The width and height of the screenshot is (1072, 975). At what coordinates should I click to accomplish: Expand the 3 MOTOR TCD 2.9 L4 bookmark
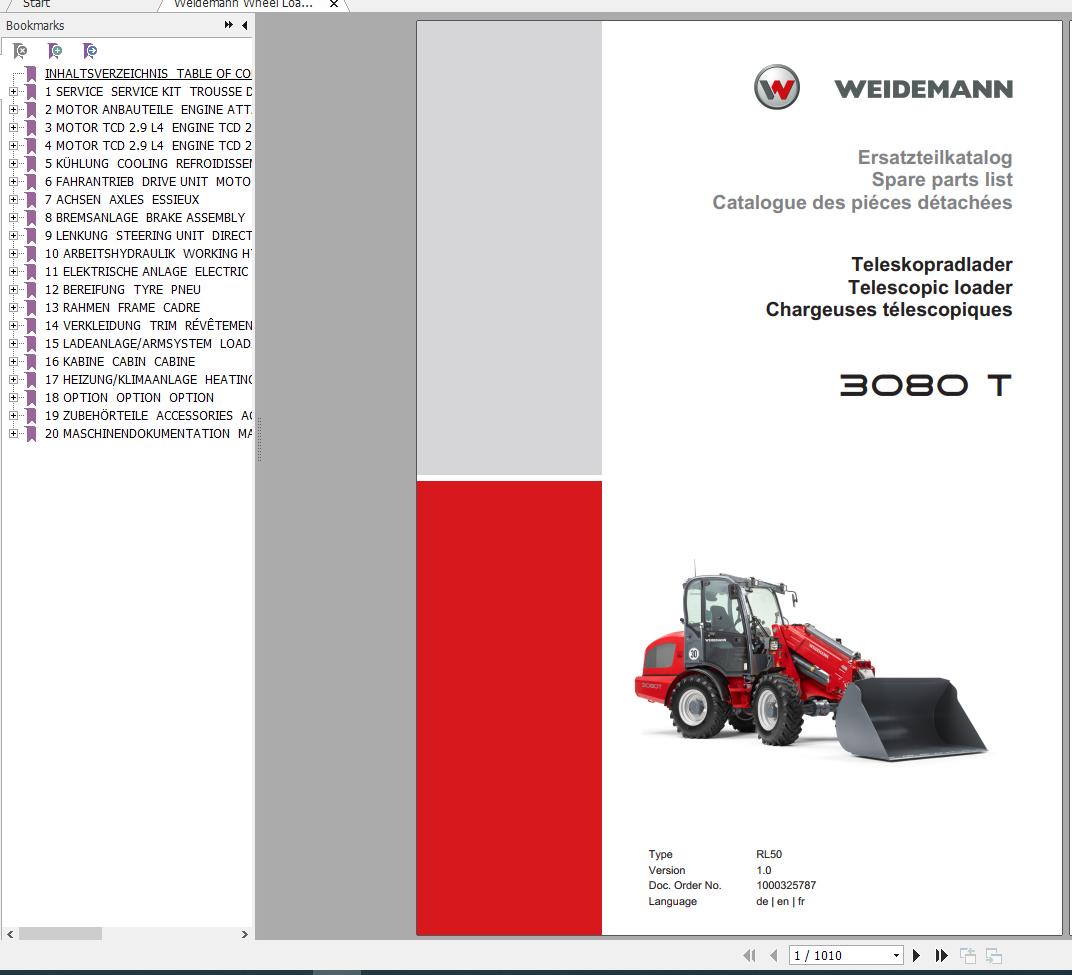(x=13, y=128)
